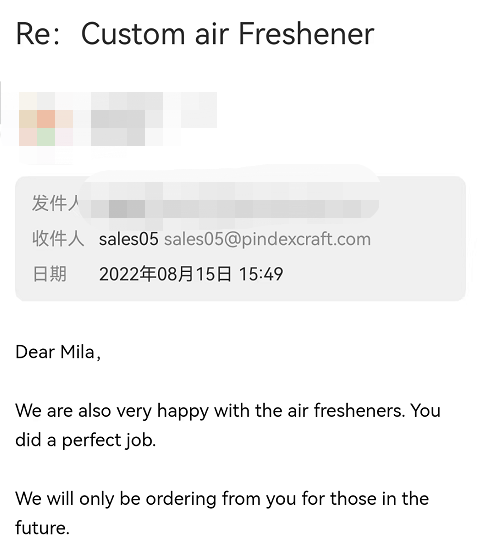The width and height of the screenshot is (478, 555).
Task: Select the recipient name sales05
Action: click(129, 239)
